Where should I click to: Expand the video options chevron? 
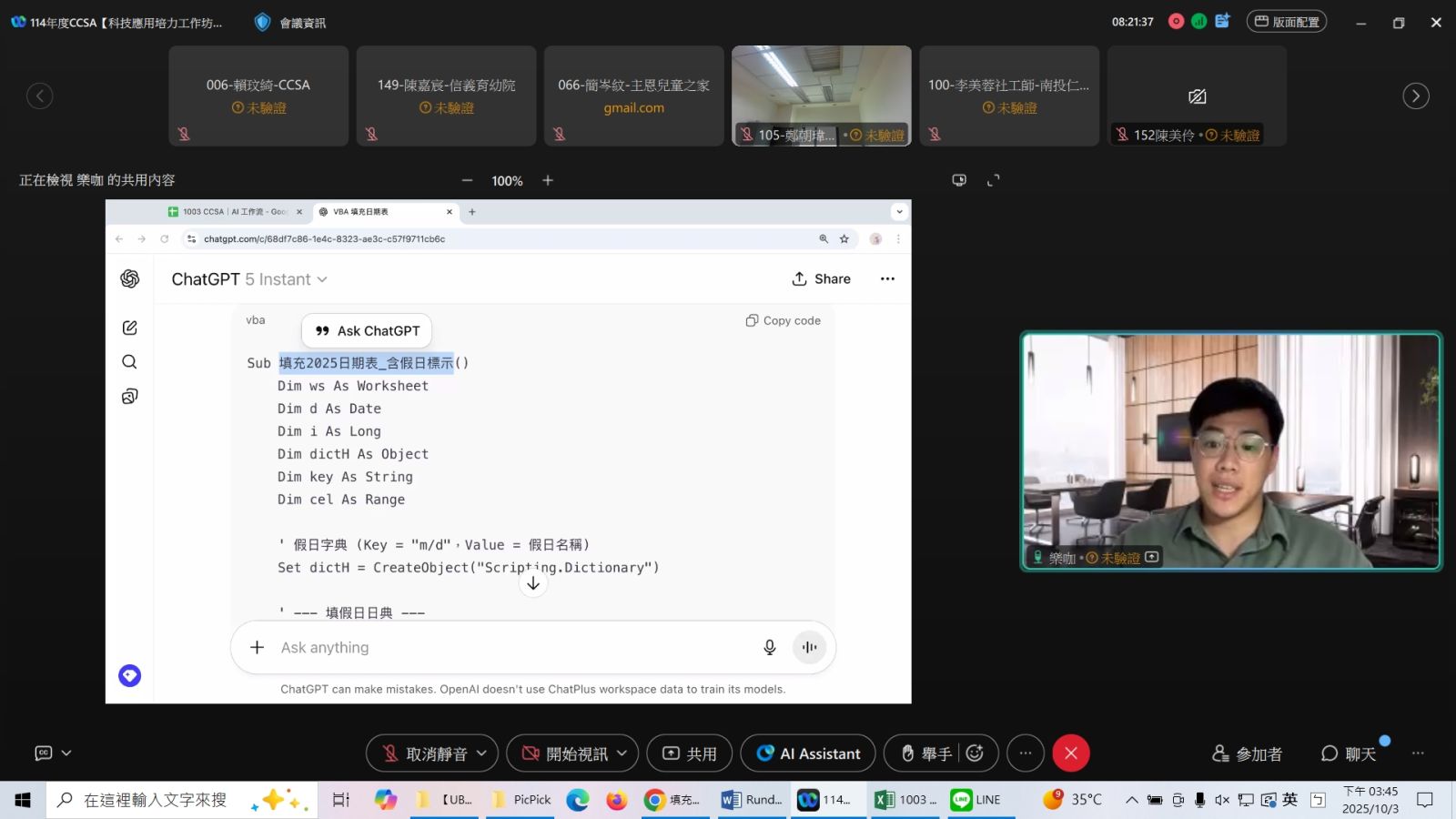(622, 753)
